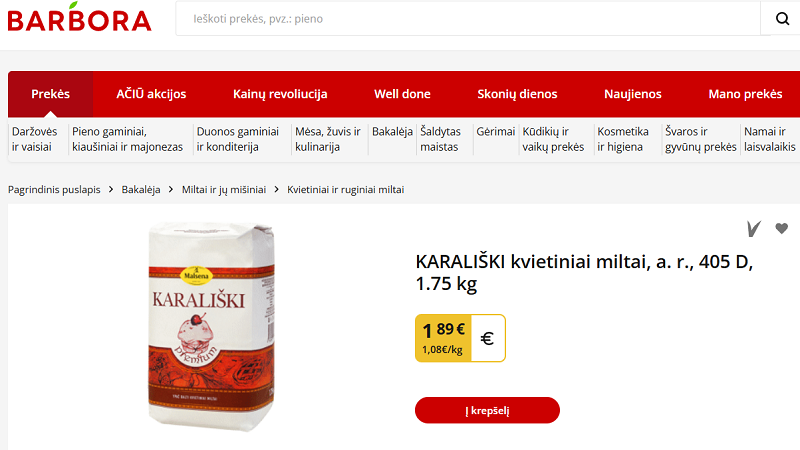Open Mano prekės tab
Image resolution: width=800 pixels, height=450 pixels.
pyautogui.click(x=745, y=94)
